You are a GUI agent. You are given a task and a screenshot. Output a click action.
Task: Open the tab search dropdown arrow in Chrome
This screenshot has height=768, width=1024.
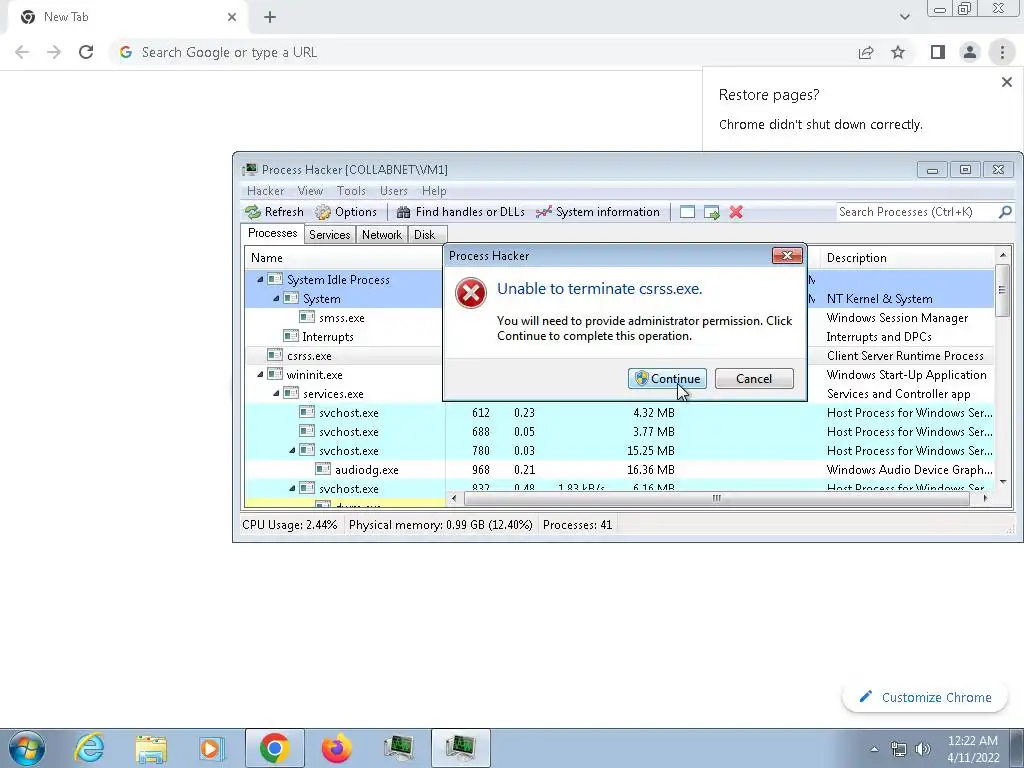tap(904, 17)
